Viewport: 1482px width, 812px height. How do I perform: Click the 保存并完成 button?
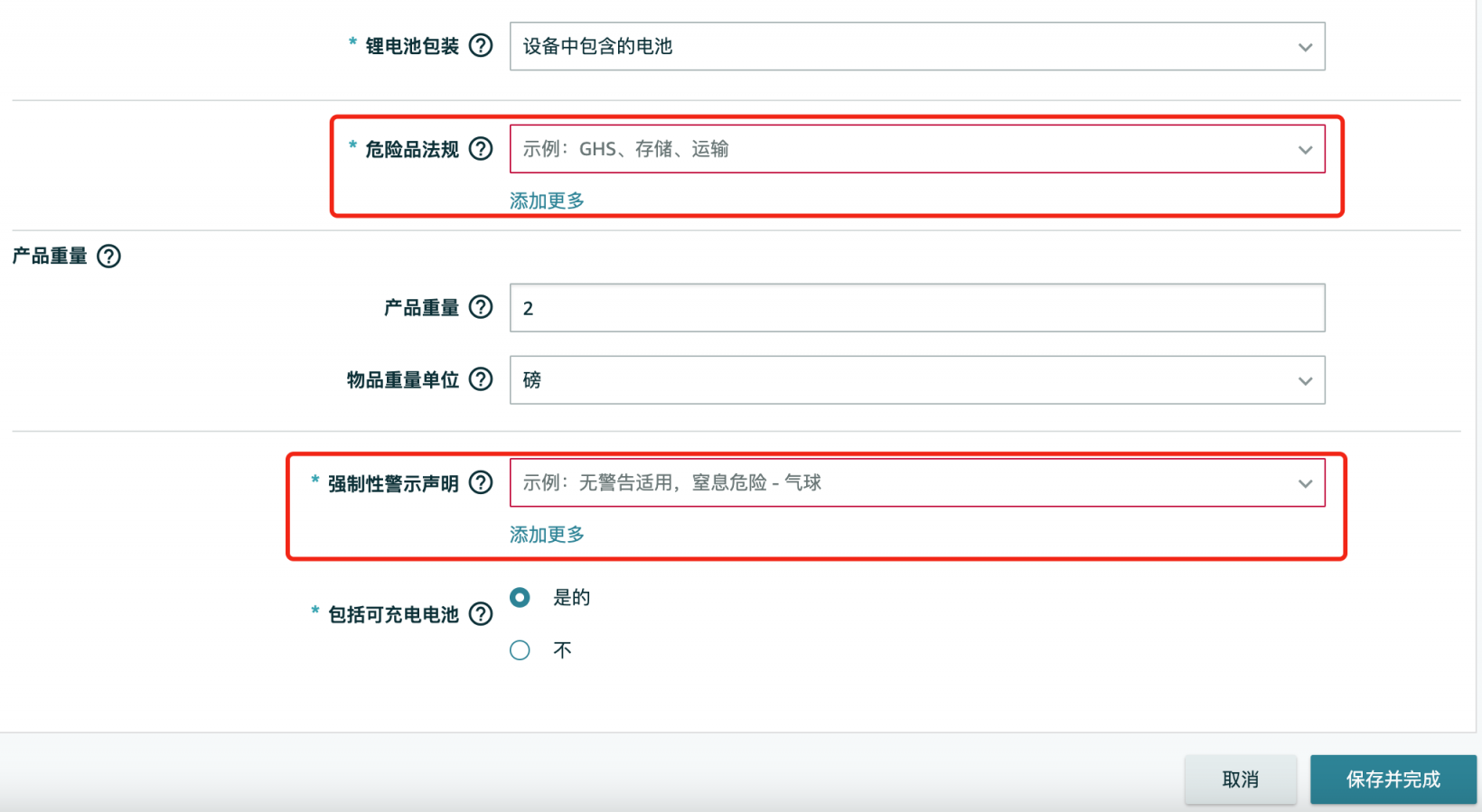pyautogui.click(x=1393, y=779)
